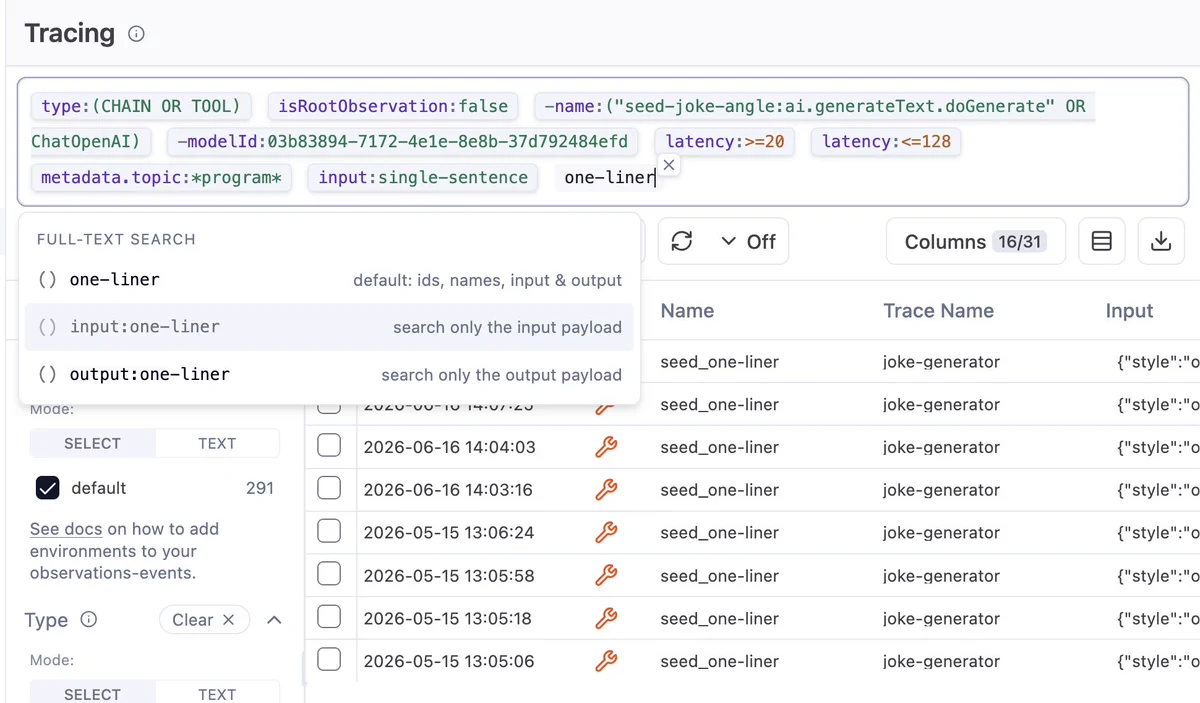The width and height of the screenshot is (1200, 703).
Task: Select row checkbox for 2026-05-15 13:06:24
Action: point(329,532)
